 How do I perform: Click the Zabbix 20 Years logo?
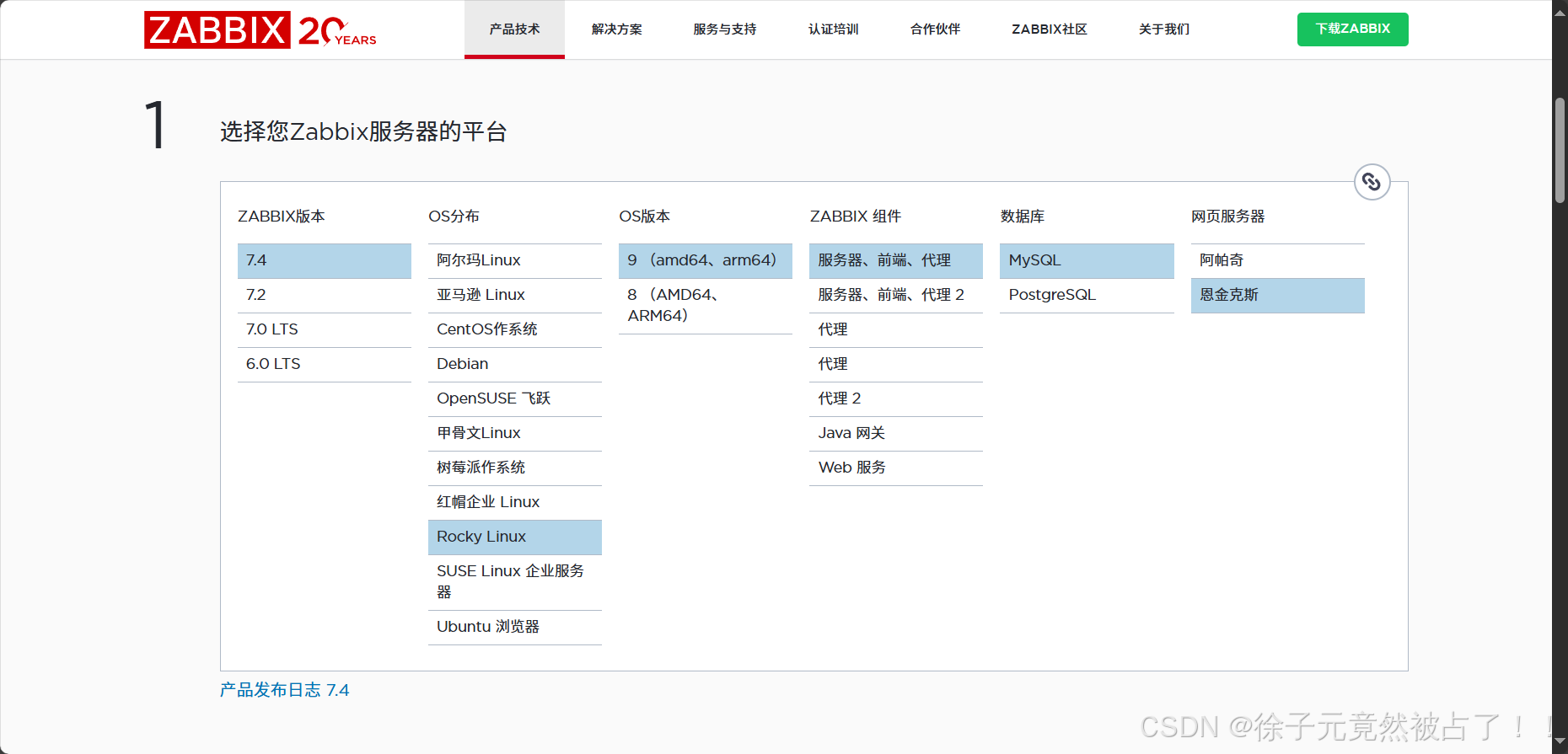click(260, 29)
